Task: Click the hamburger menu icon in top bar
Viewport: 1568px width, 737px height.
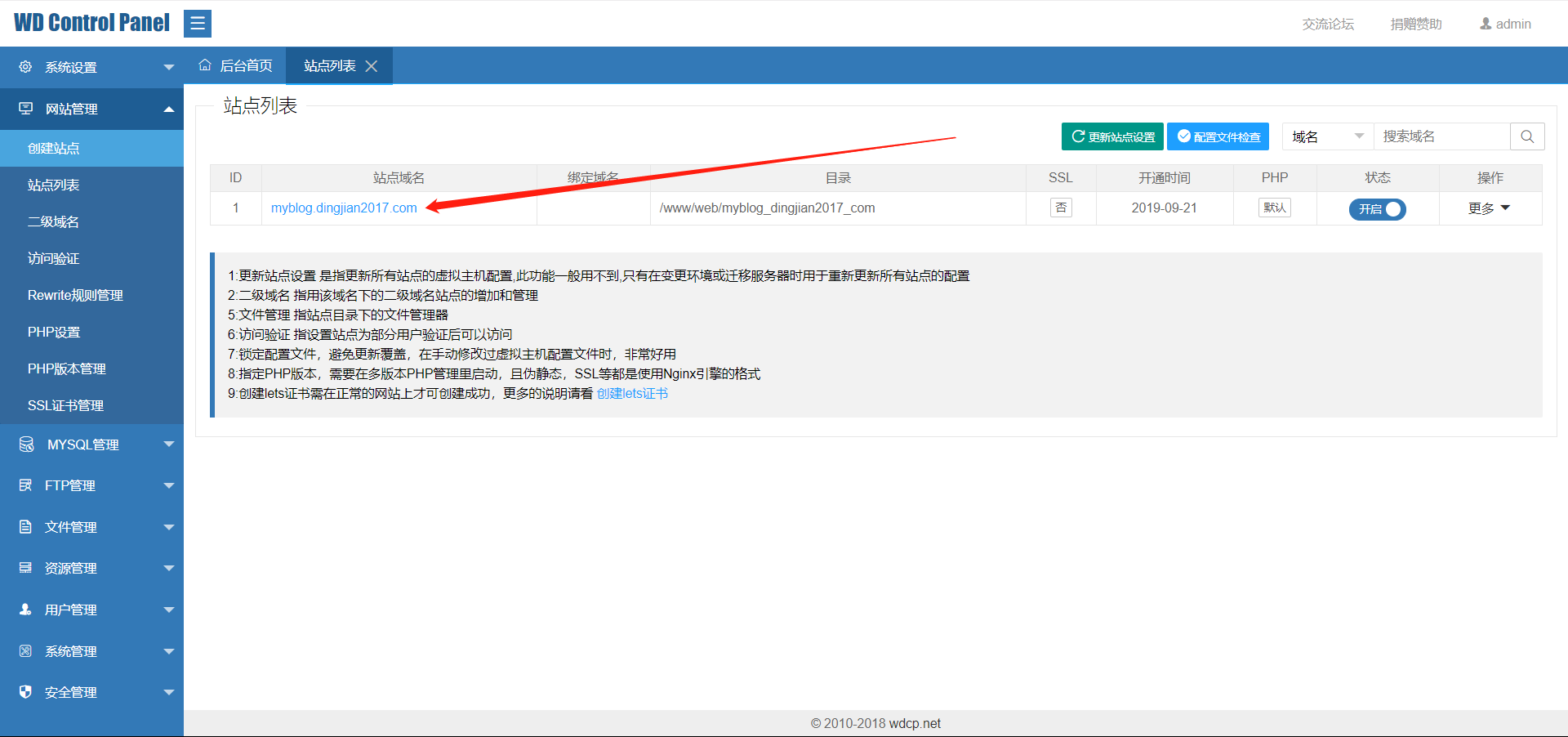Action: pyautogui.click(x=198, y=23)
